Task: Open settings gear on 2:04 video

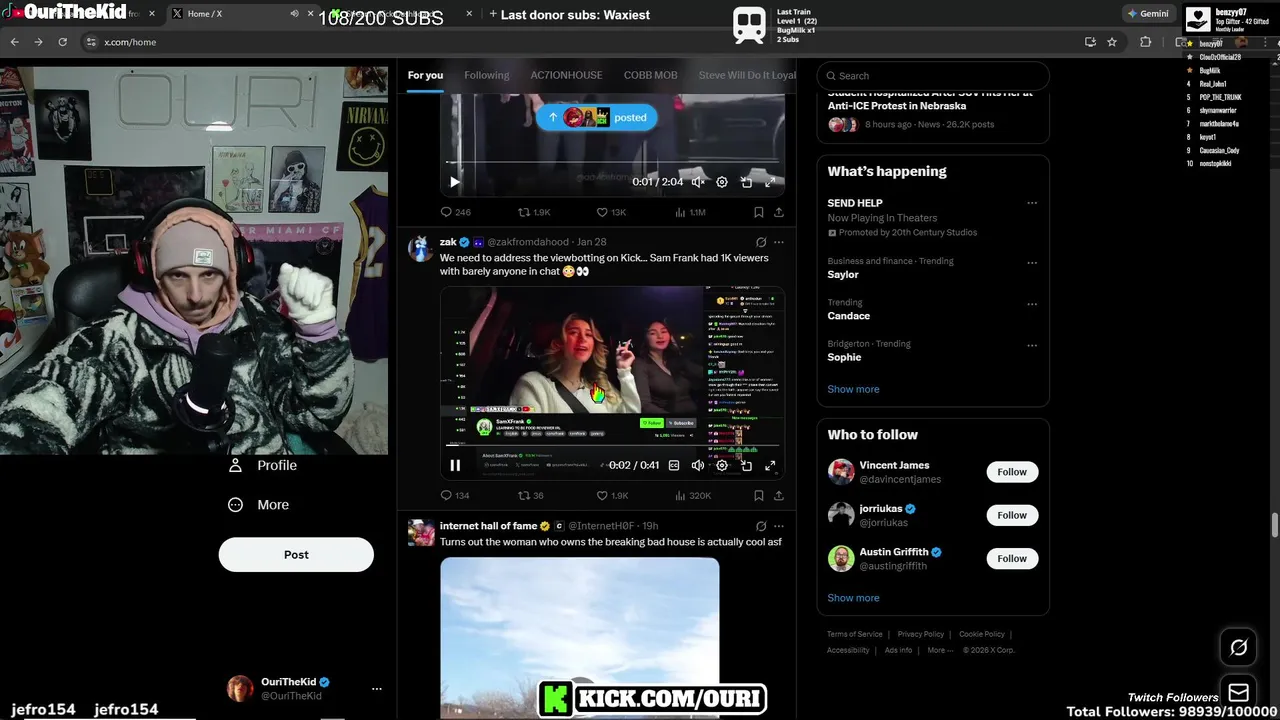Action: pyautogui.click(x=722, y=182)
